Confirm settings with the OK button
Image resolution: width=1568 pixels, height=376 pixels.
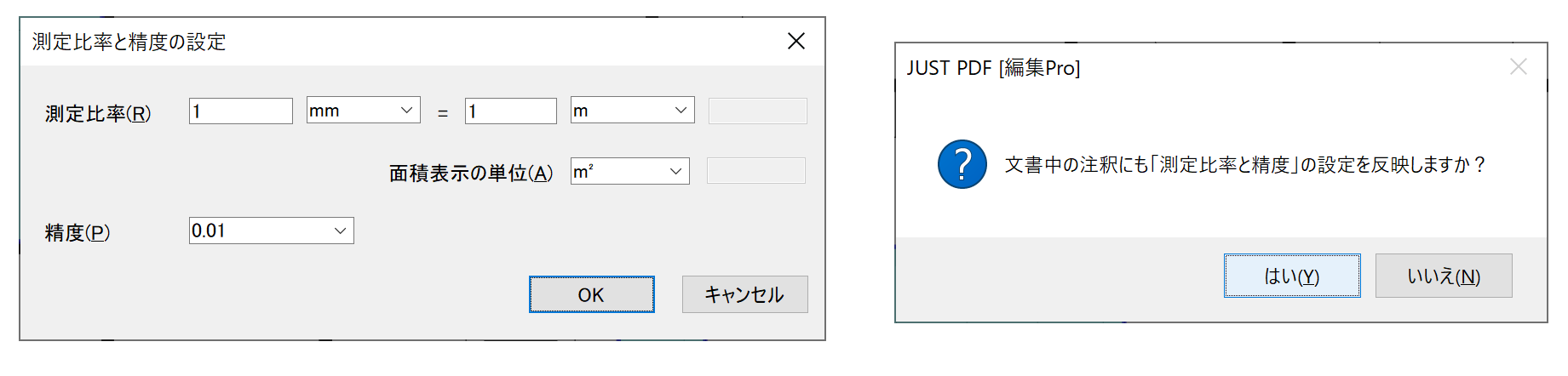pos(591,294)
